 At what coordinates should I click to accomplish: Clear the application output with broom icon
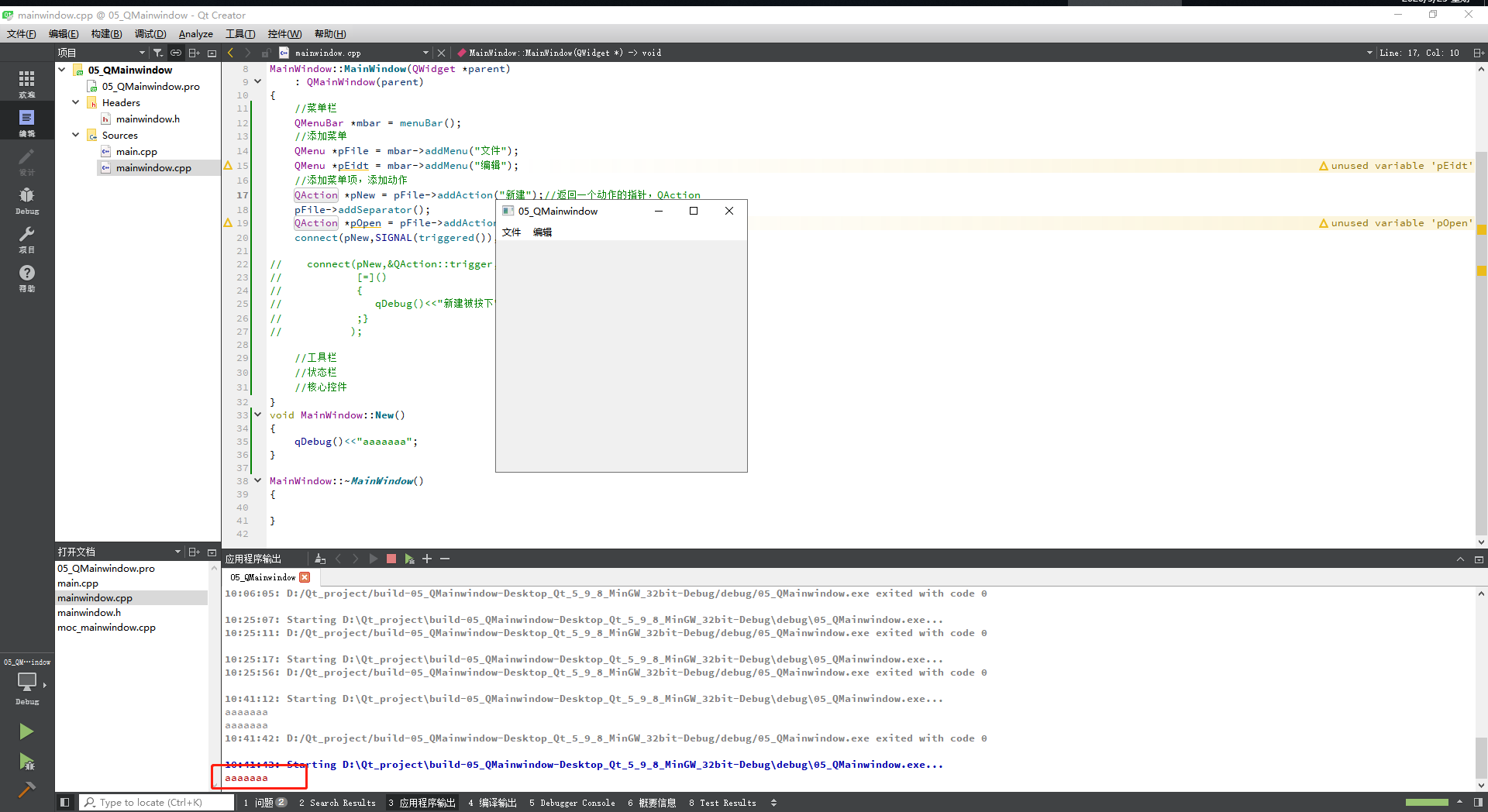click(320, 559)
